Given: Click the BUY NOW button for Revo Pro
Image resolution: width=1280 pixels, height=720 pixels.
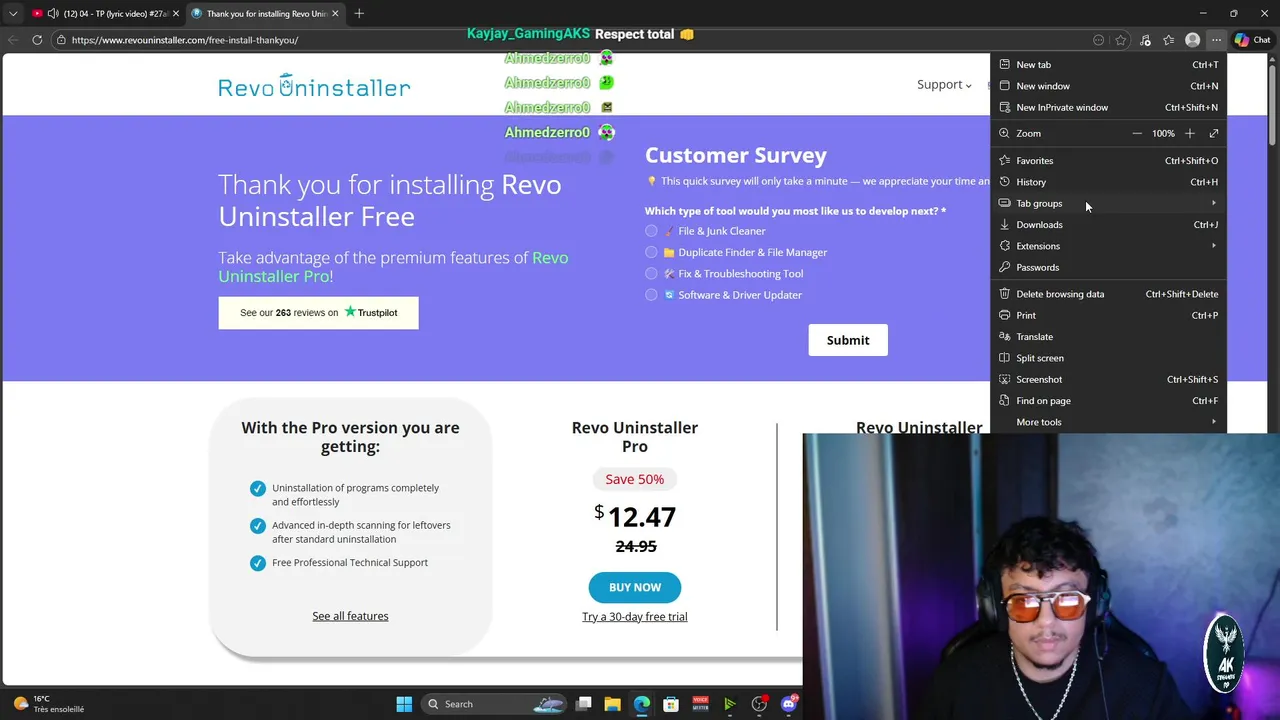Looking at the screenshot, I should [635, 587].
